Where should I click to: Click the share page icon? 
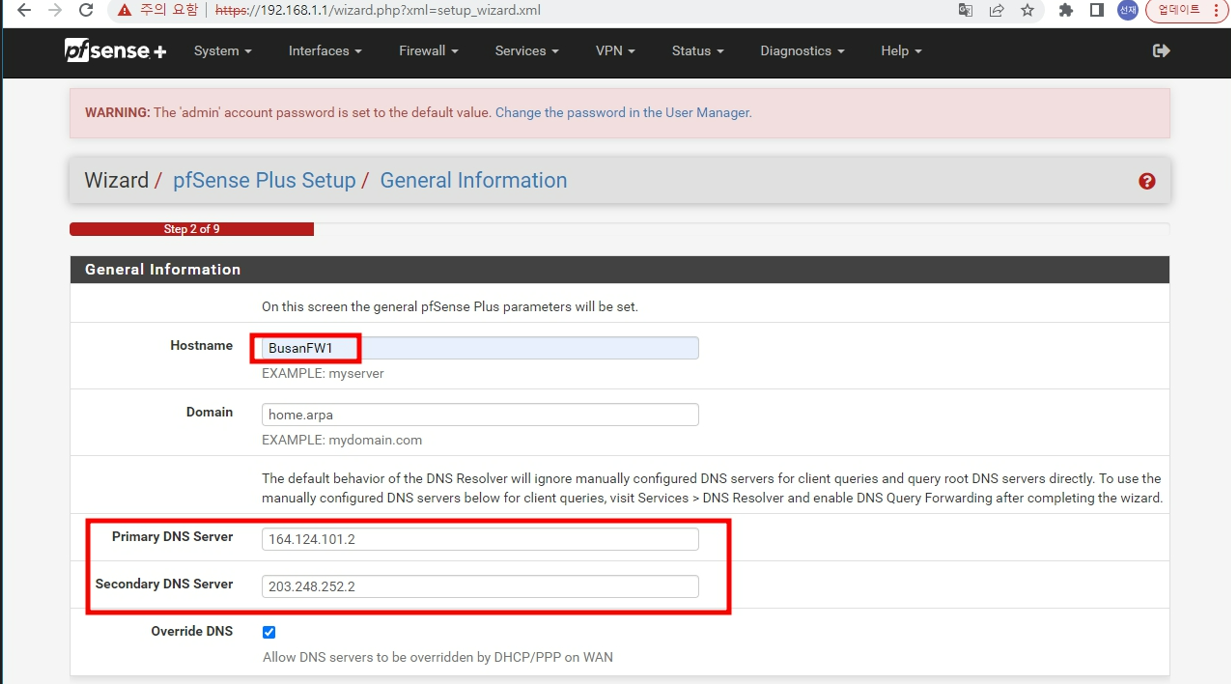996,10
